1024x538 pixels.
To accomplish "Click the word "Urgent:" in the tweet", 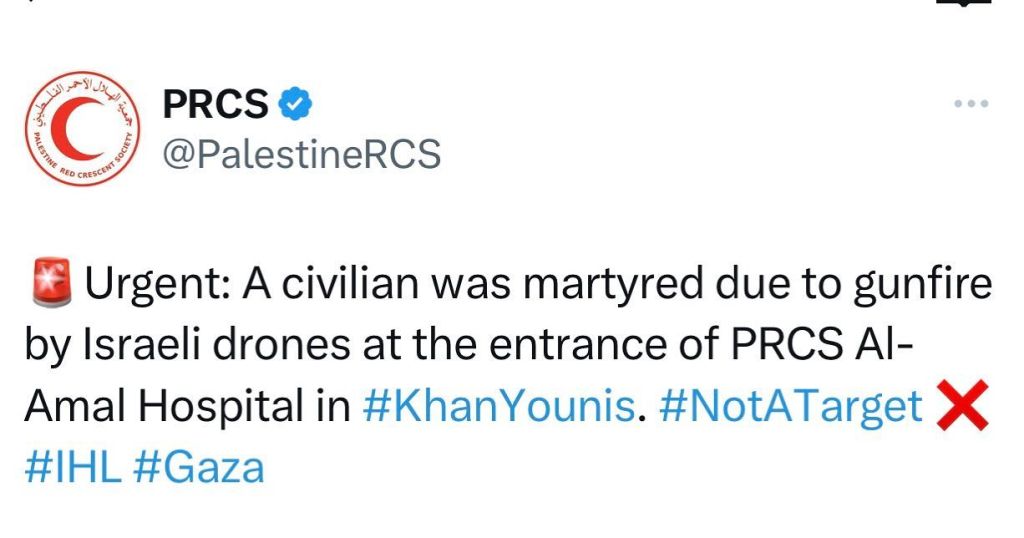I will (157, 285).
